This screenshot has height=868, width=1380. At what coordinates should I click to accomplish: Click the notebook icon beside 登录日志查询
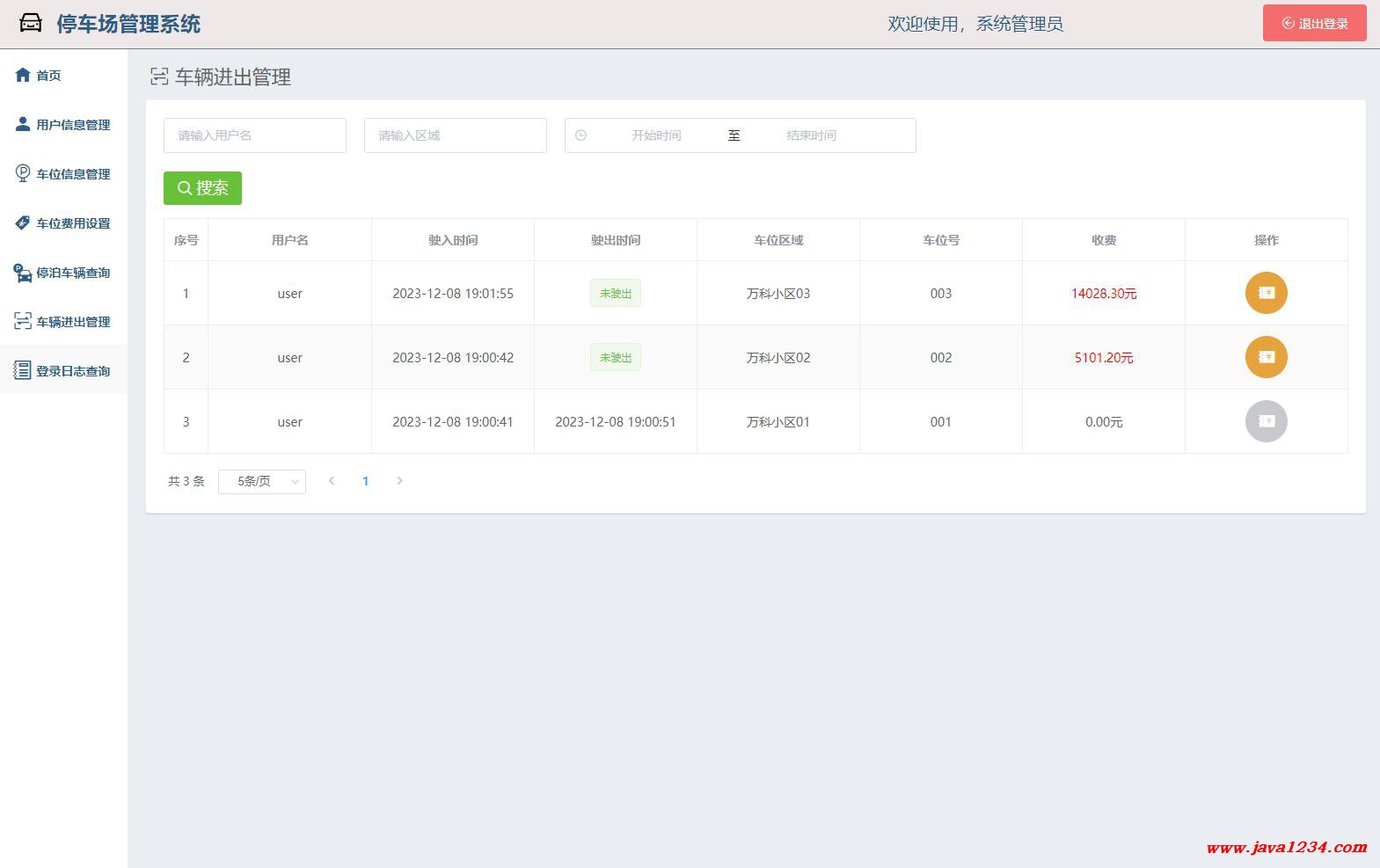[23, 370]
